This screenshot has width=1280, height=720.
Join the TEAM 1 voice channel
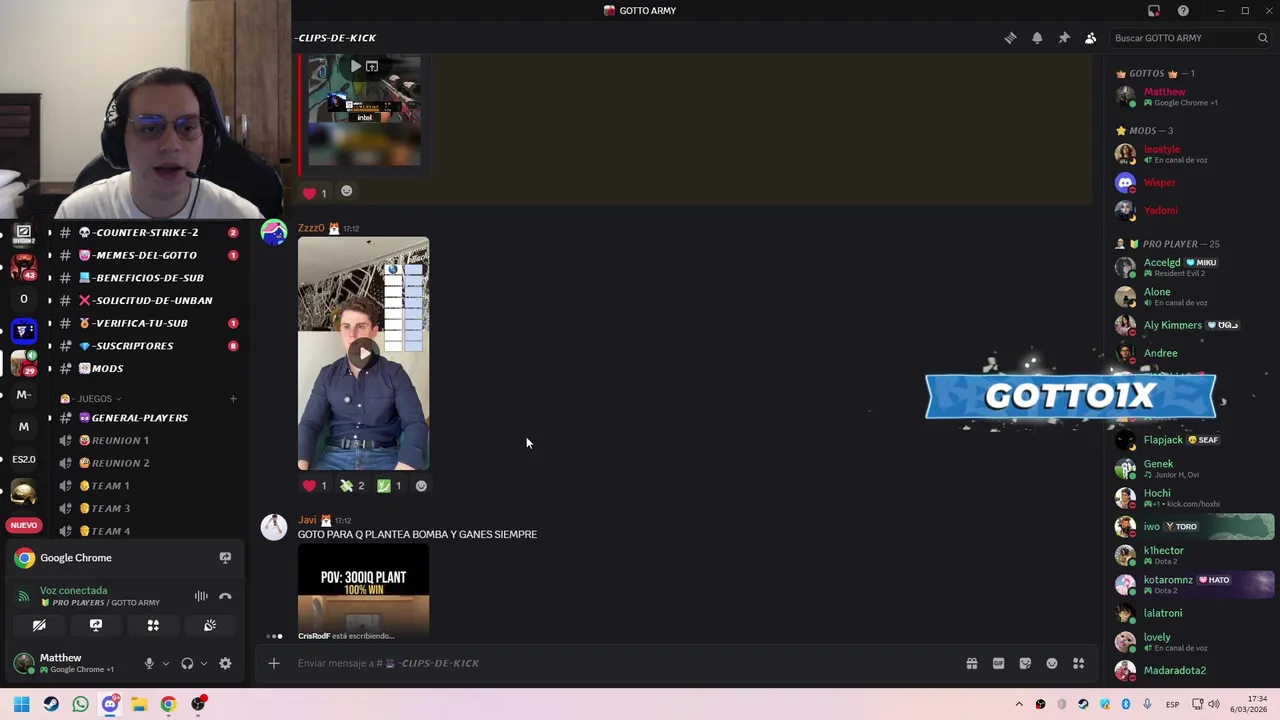tap(148, 486)
